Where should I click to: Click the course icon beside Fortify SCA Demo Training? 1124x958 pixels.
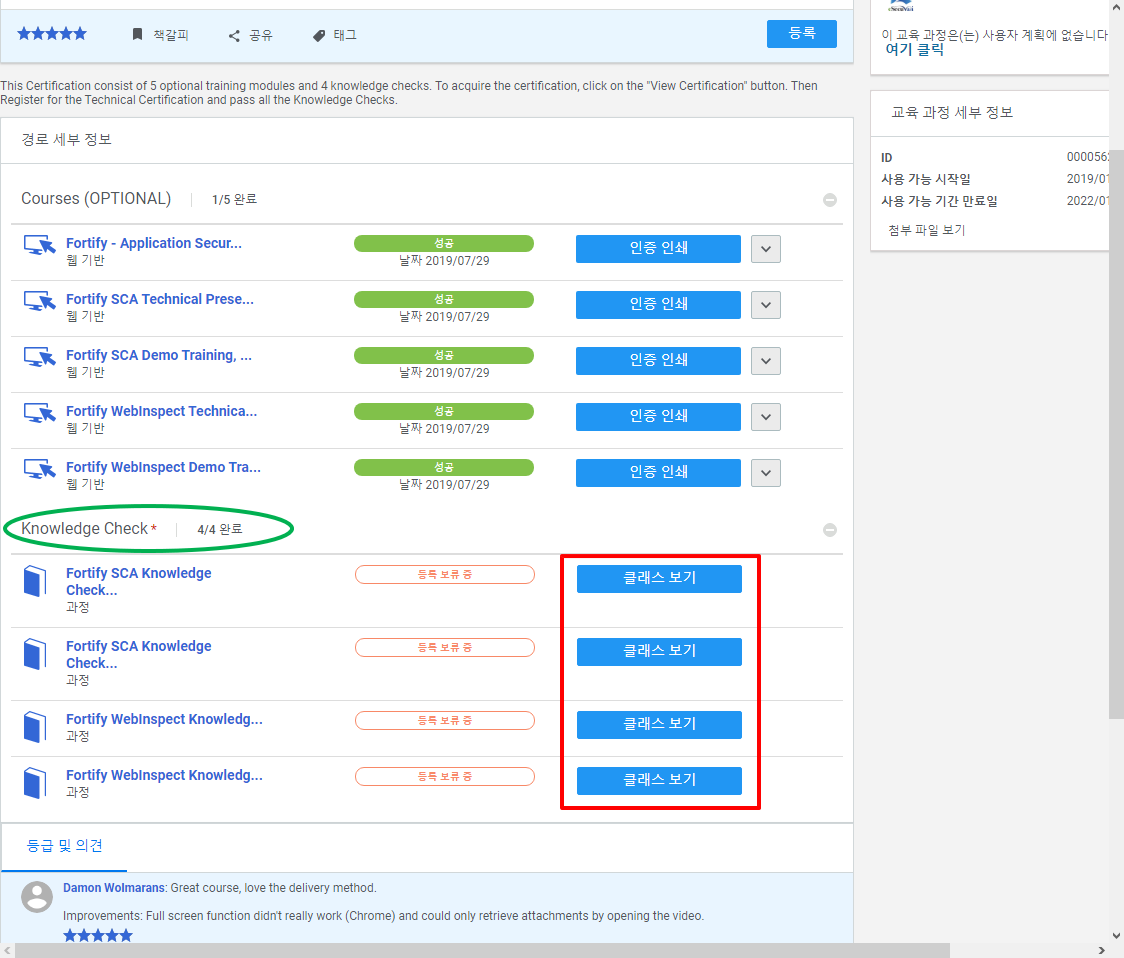[39, 357]
